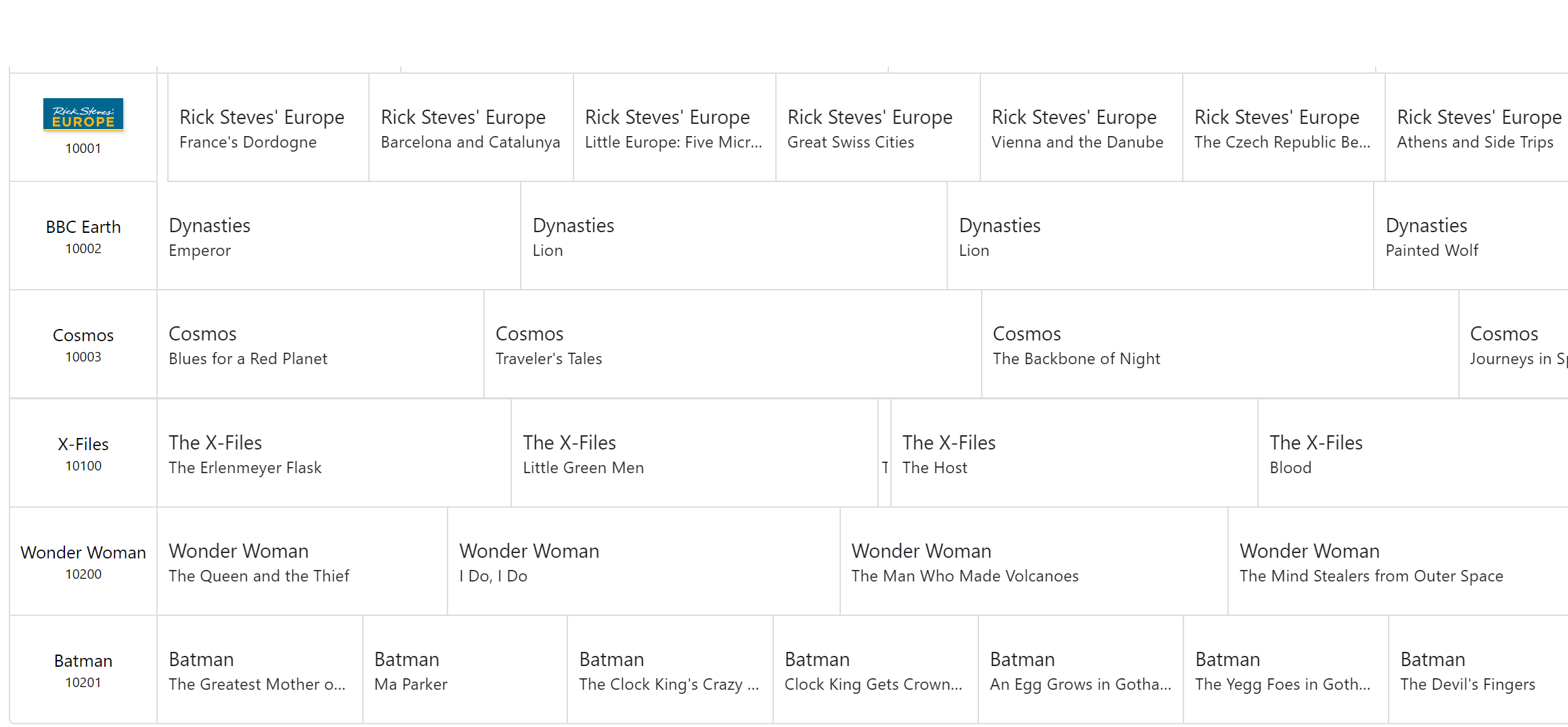The height and width of the screenshot is (727, 1568).
Task: Select the Dynasties Painted Wolf episode
Action: point(1469,236)
